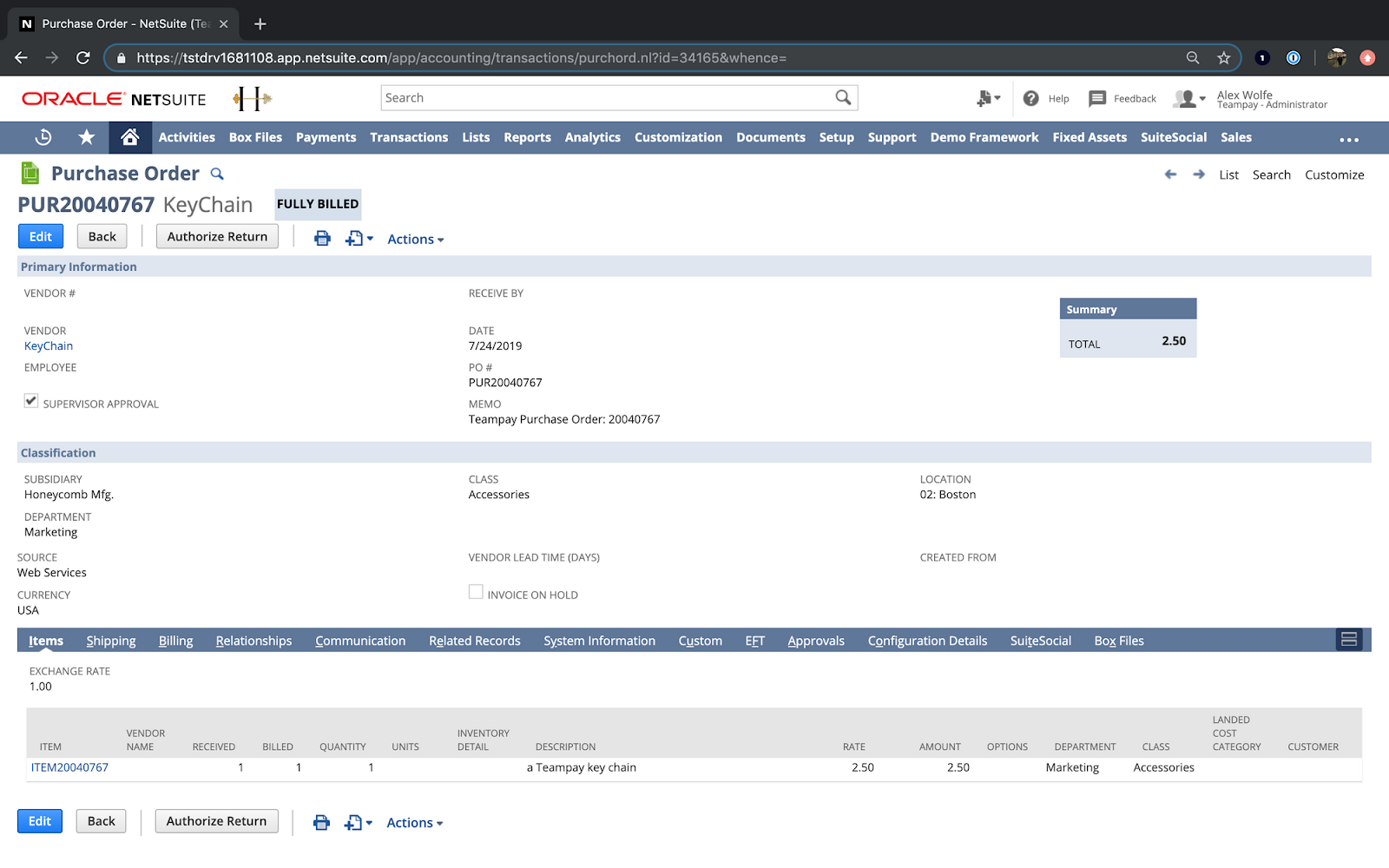Image resolution: width=1389 pixels, height=868 pixels.
Task: Go to the Home house icon
Action: click(x=130, y=137)
